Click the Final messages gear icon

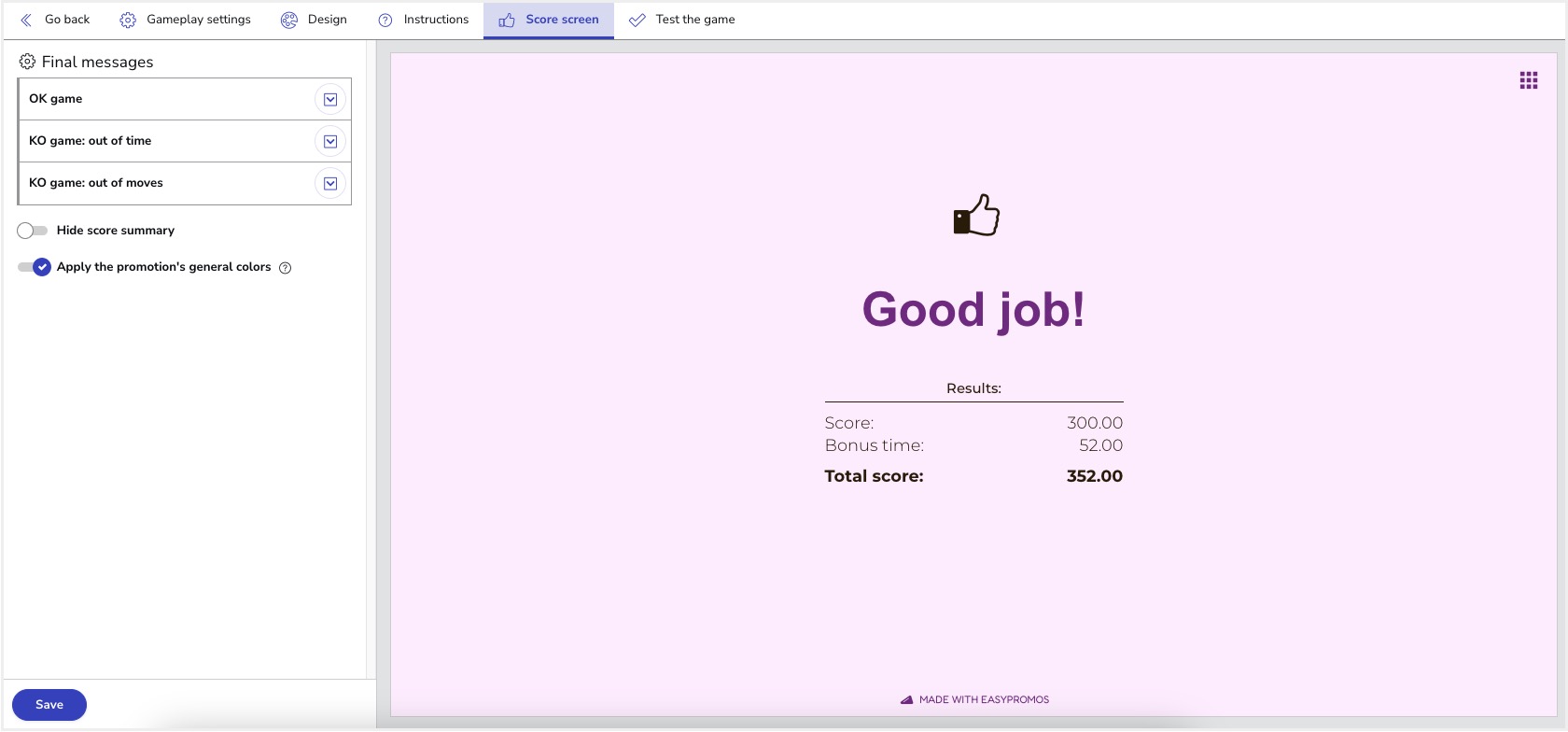(27, 62)
